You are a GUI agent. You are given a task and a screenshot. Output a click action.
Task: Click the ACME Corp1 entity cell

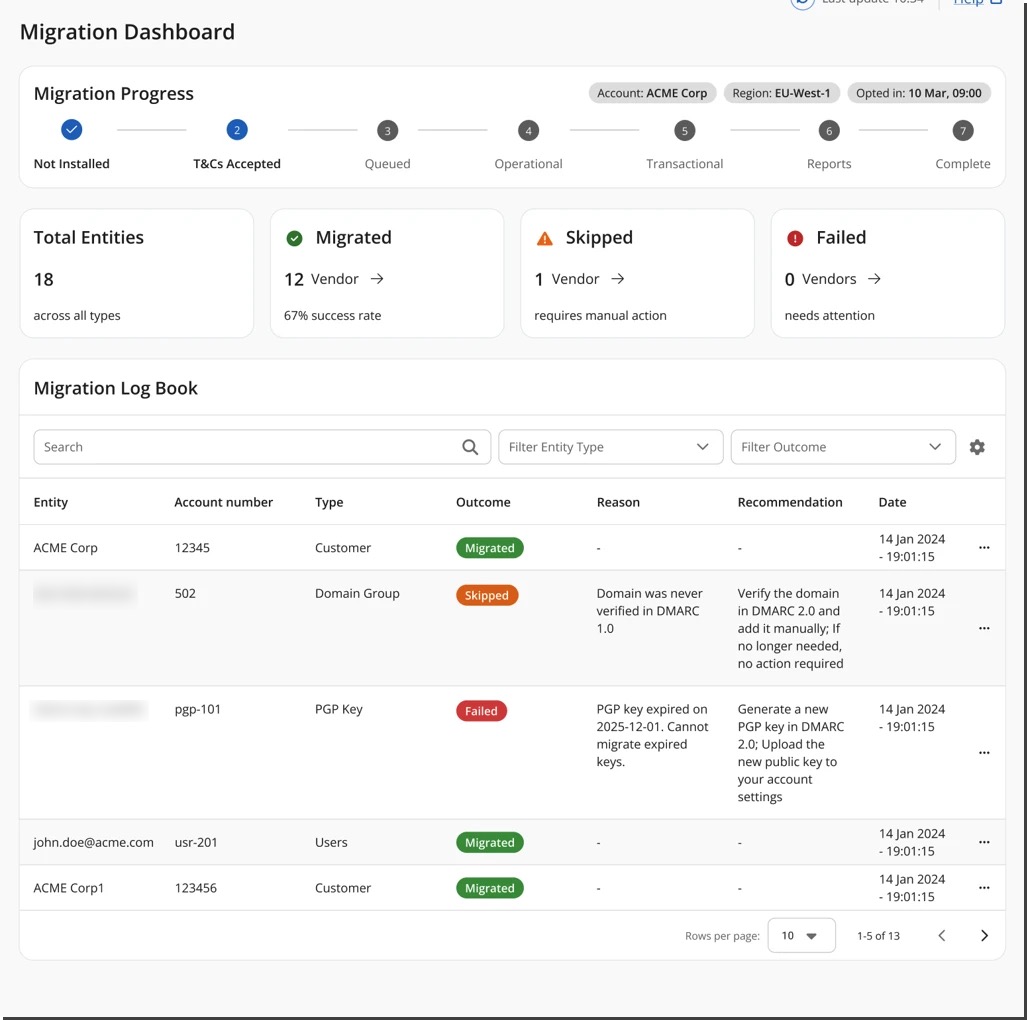pyautogui.click(x=68, y=888)
